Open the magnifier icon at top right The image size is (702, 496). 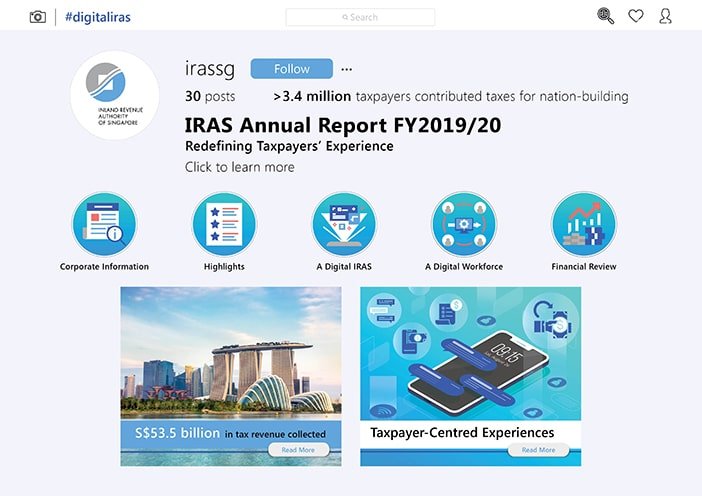605,16
